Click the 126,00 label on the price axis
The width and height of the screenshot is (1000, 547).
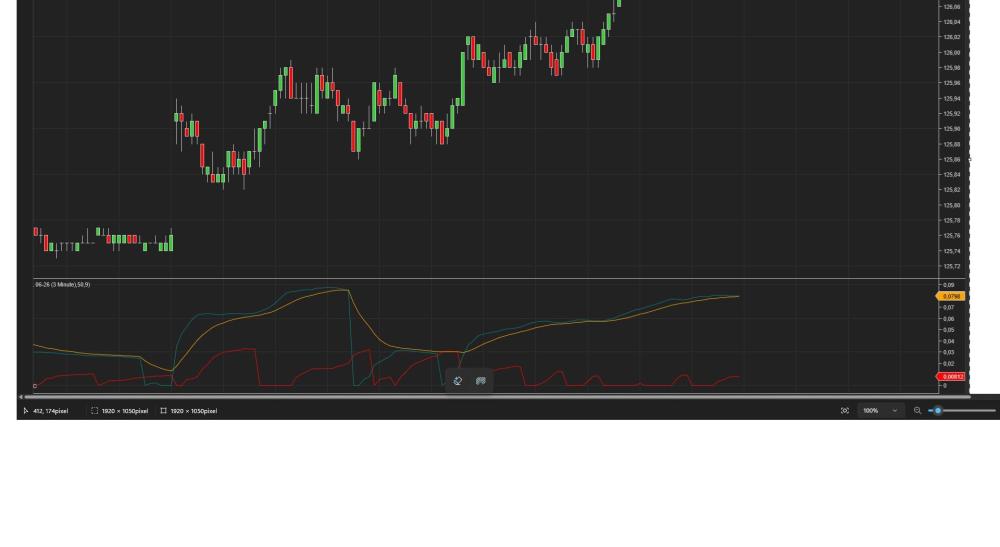(950, 52)
